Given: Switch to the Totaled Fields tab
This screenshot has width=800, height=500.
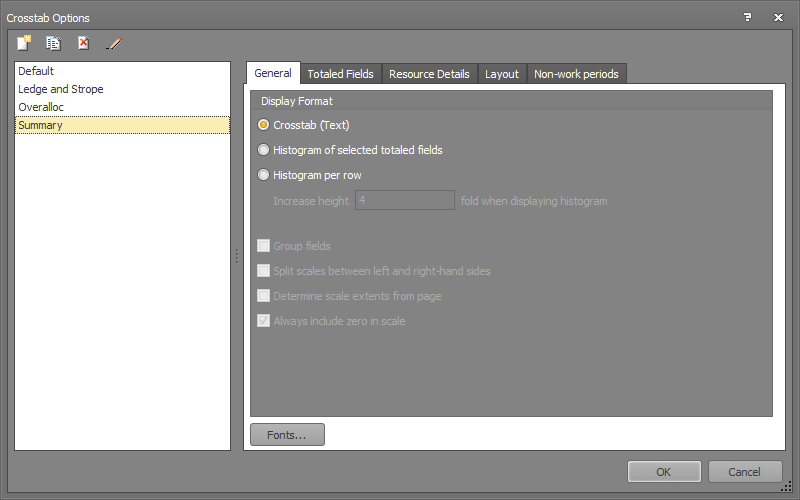Looking at the screenshot, I should coord(340,74).
